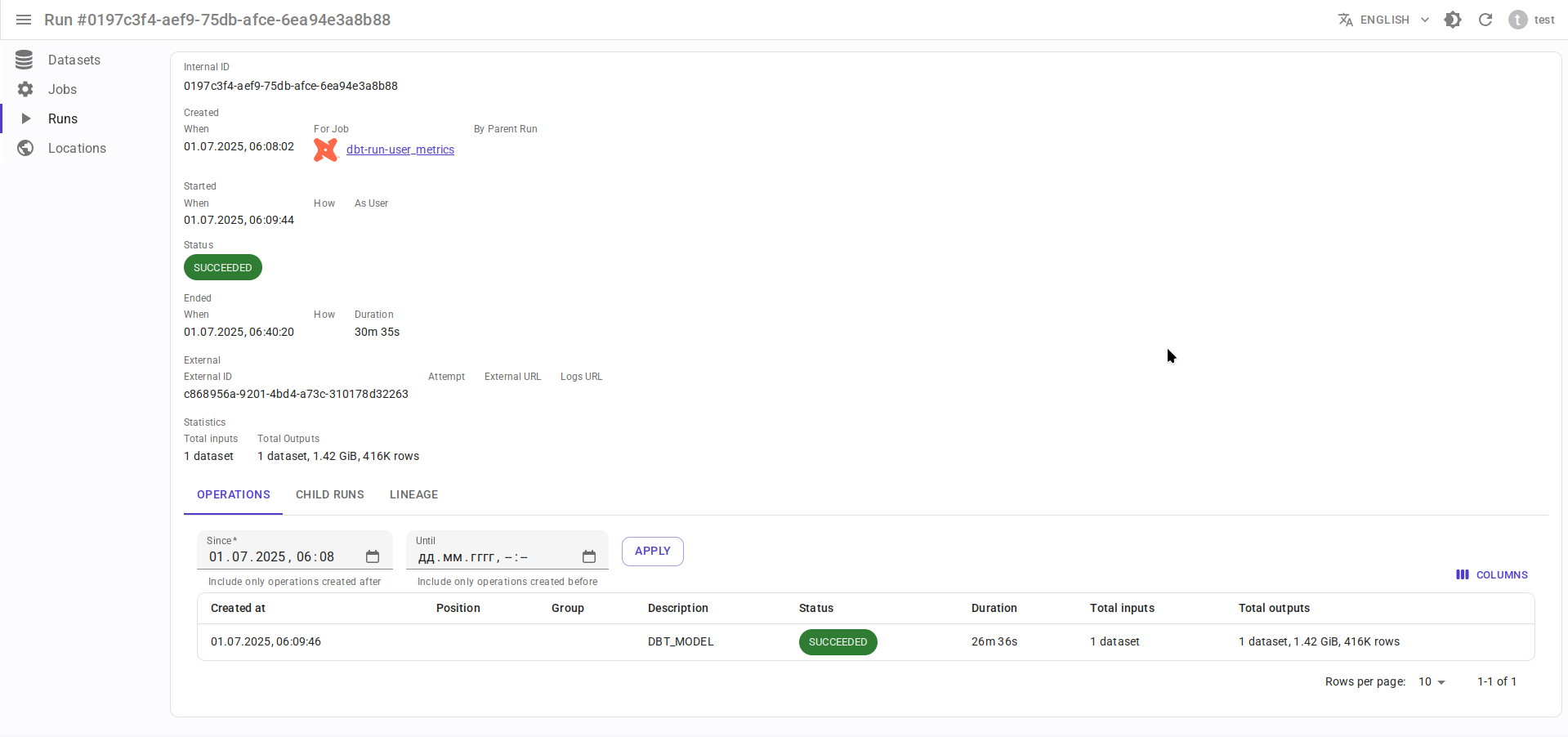Click the test user avatar
1568x737 pixels.
[x=1517, y=20]
